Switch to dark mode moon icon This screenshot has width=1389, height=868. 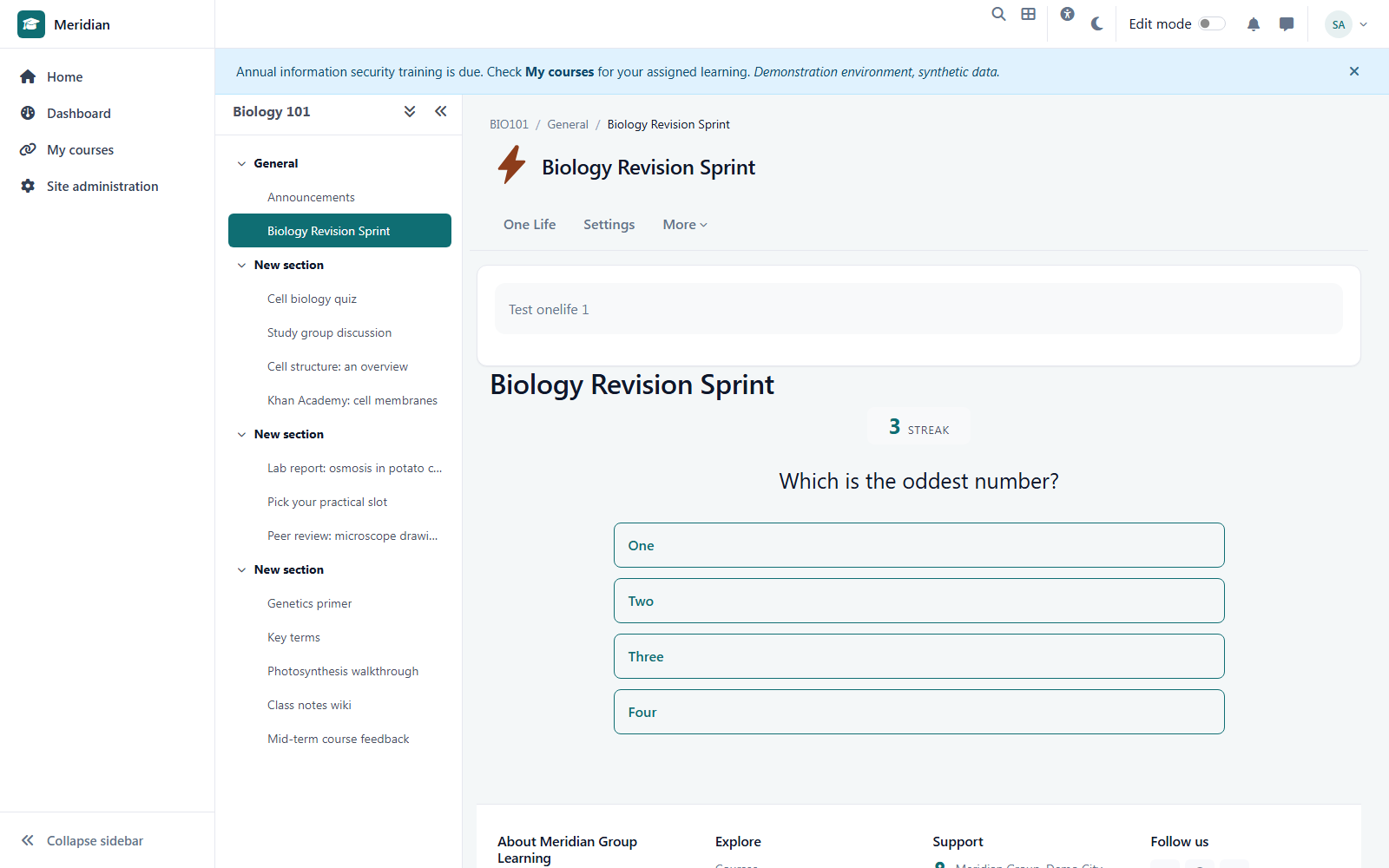[x=1097, y=24]
